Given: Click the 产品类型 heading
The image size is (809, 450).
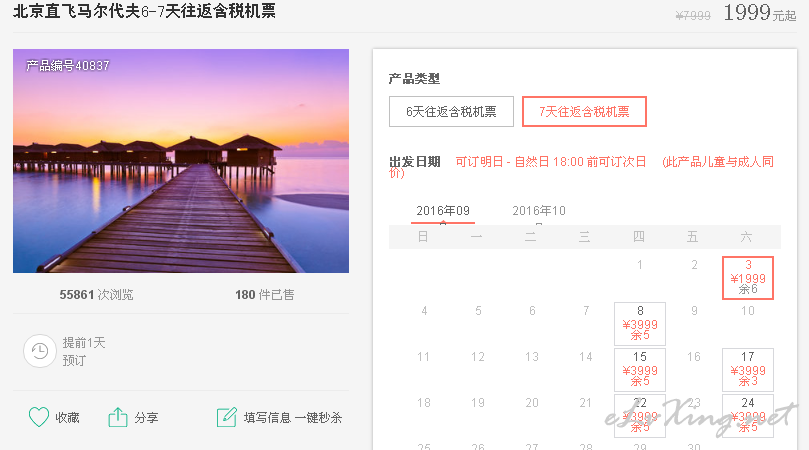Looking at the screenshot, I should point(414,78).
